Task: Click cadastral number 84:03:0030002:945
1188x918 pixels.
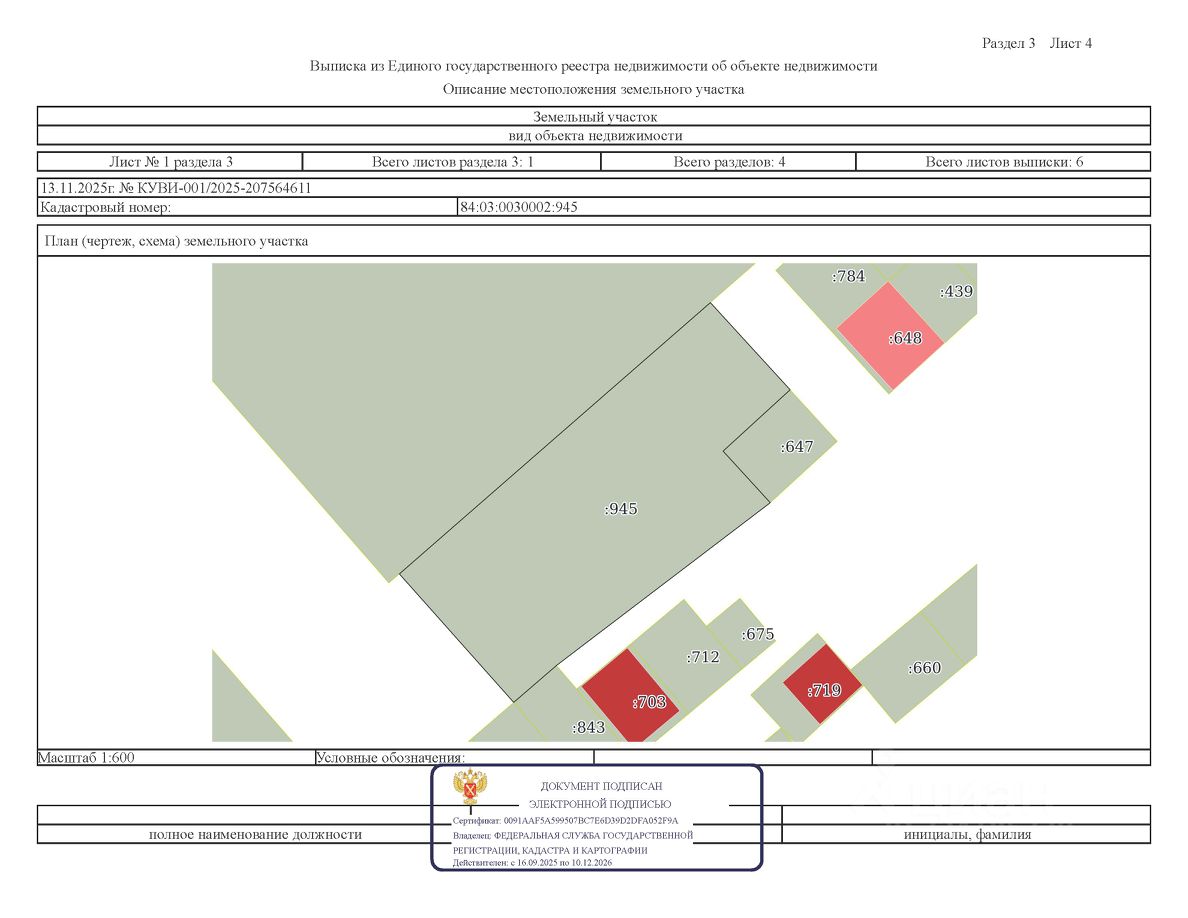Action: (518, 207)
